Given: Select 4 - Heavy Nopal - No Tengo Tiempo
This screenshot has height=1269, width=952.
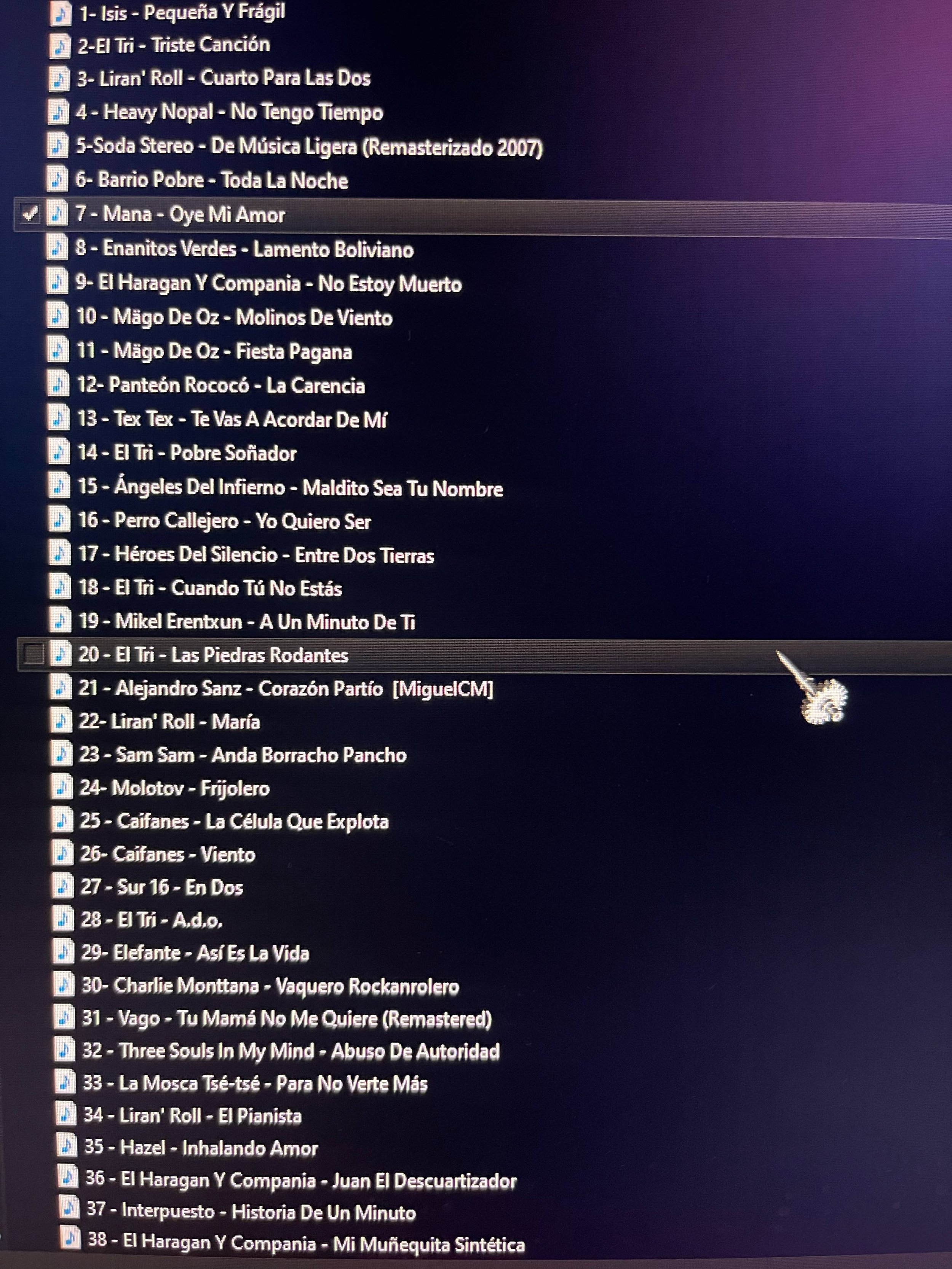Looking at the screenshot, I should coord(230,112).
